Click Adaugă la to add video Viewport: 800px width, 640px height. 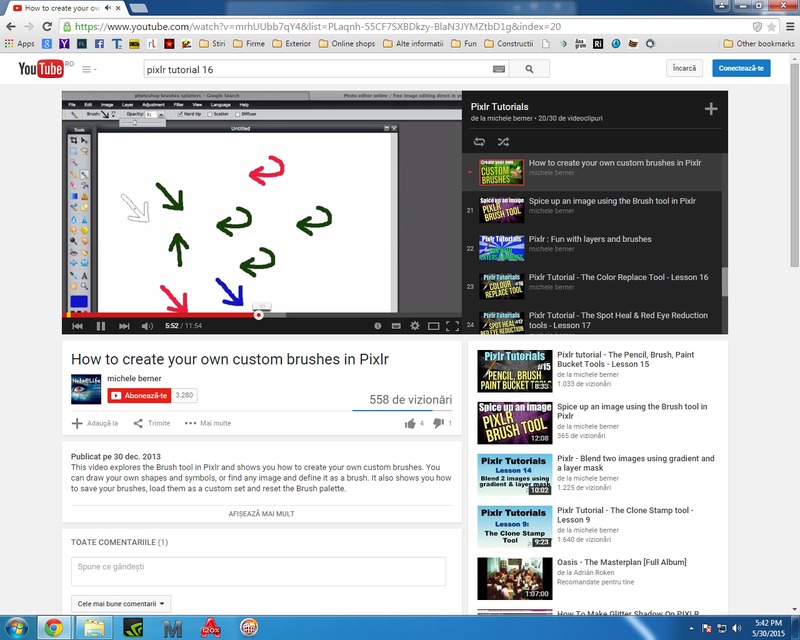(95, 423)
